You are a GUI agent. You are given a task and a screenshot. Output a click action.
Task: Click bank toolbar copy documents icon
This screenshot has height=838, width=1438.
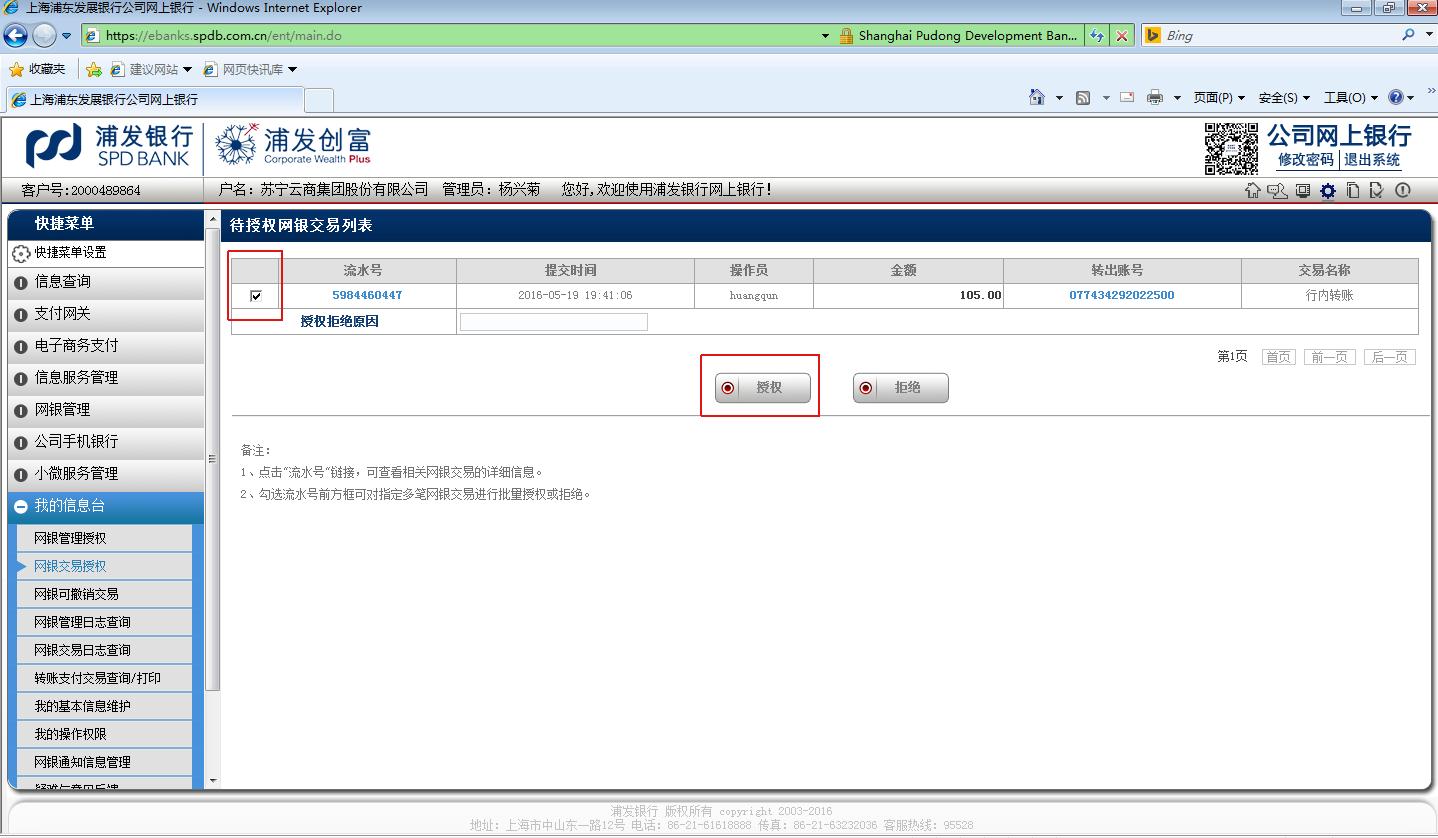[x=1353, y=190]
